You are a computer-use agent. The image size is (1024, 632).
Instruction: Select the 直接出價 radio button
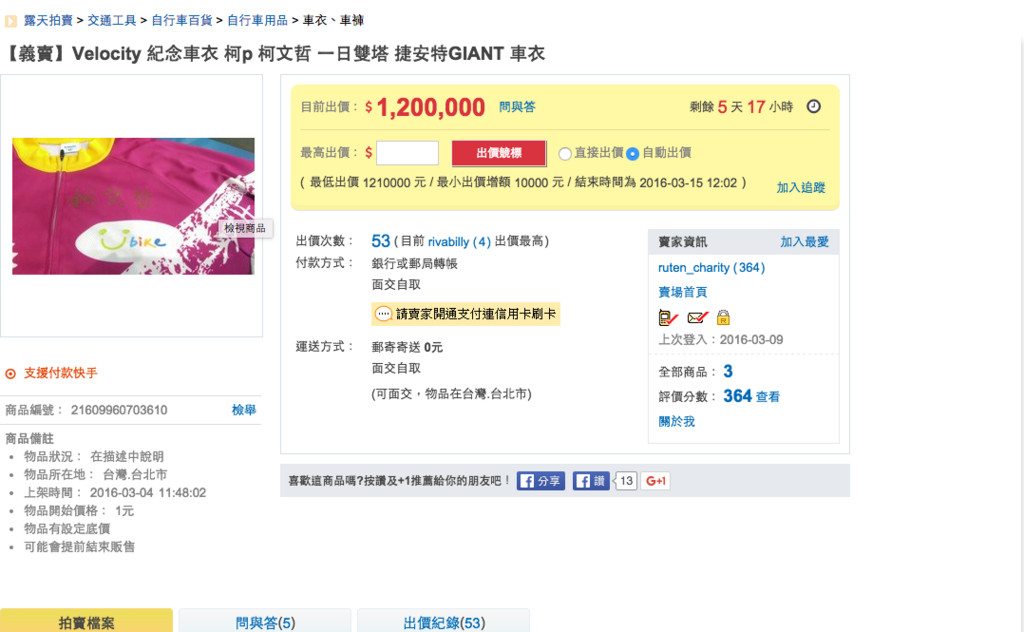pos(565,154)
